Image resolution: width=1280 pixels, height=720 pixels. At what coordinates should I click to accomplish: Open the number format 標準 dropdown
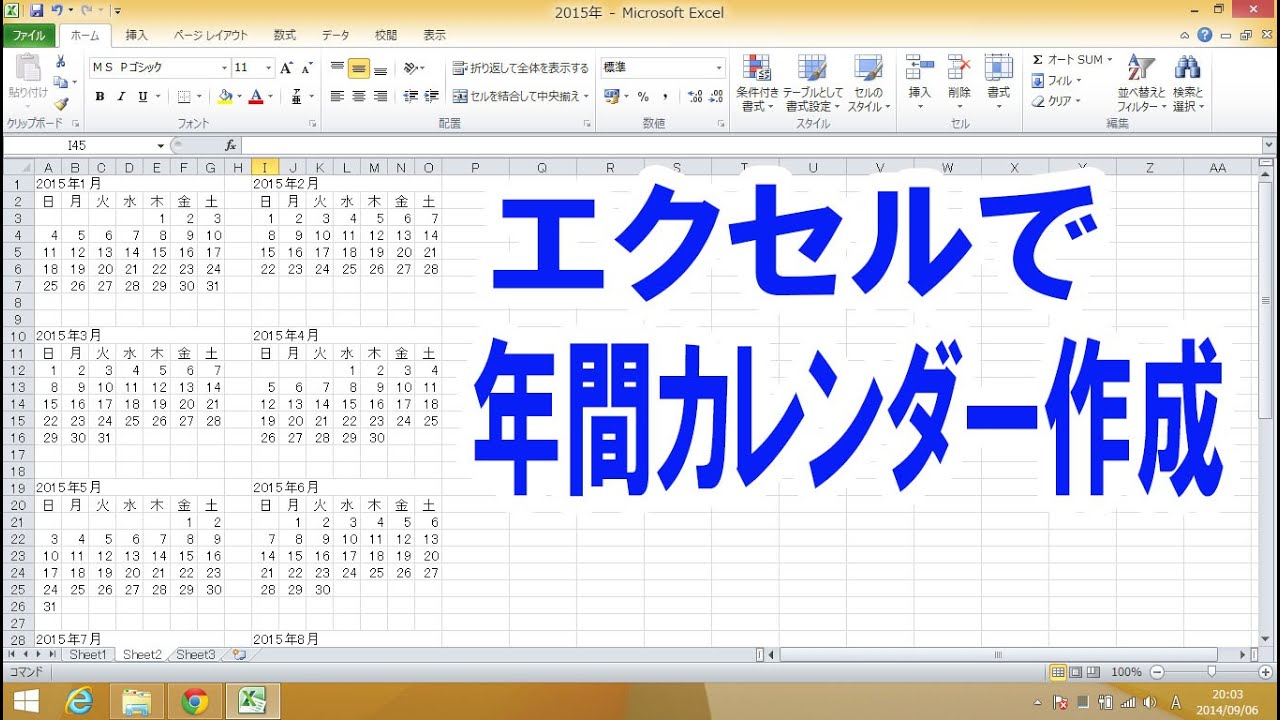point(719,68)
